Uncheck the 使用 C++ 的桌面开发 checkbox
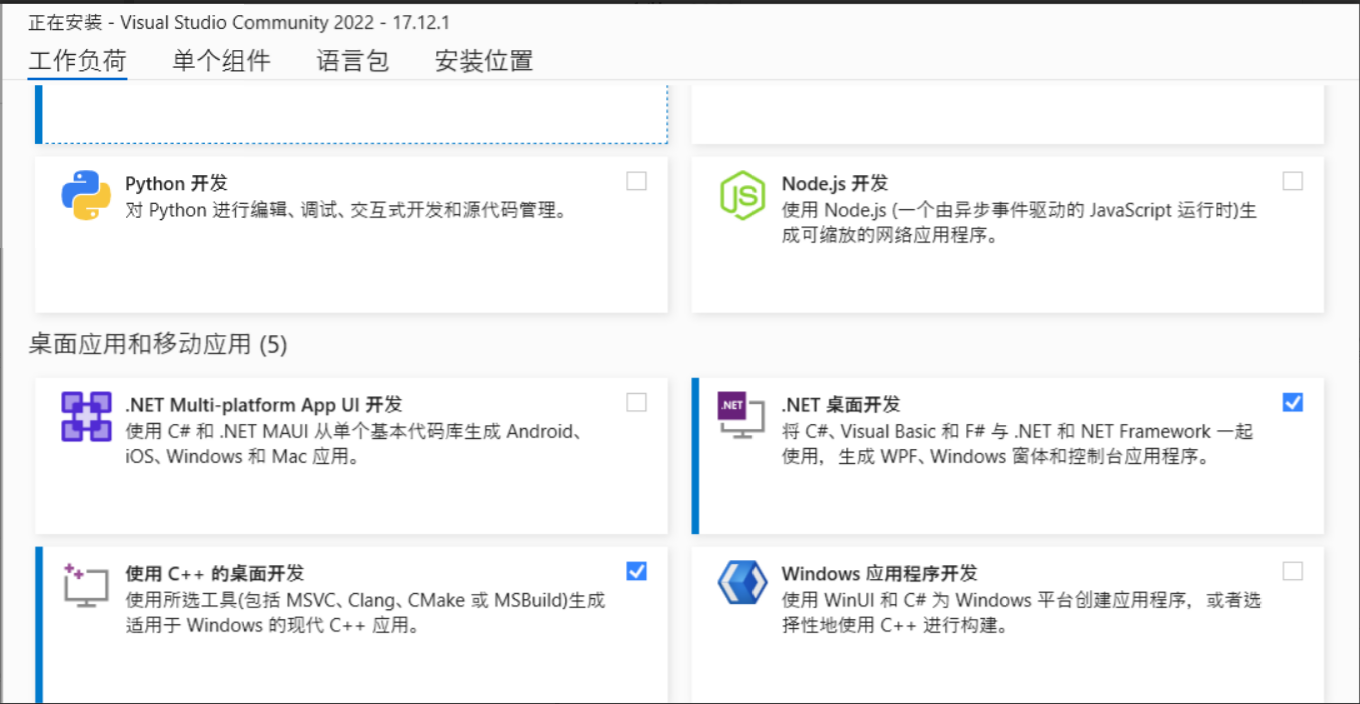Viewport: 1360px width, 704px height. pos(636,571)
